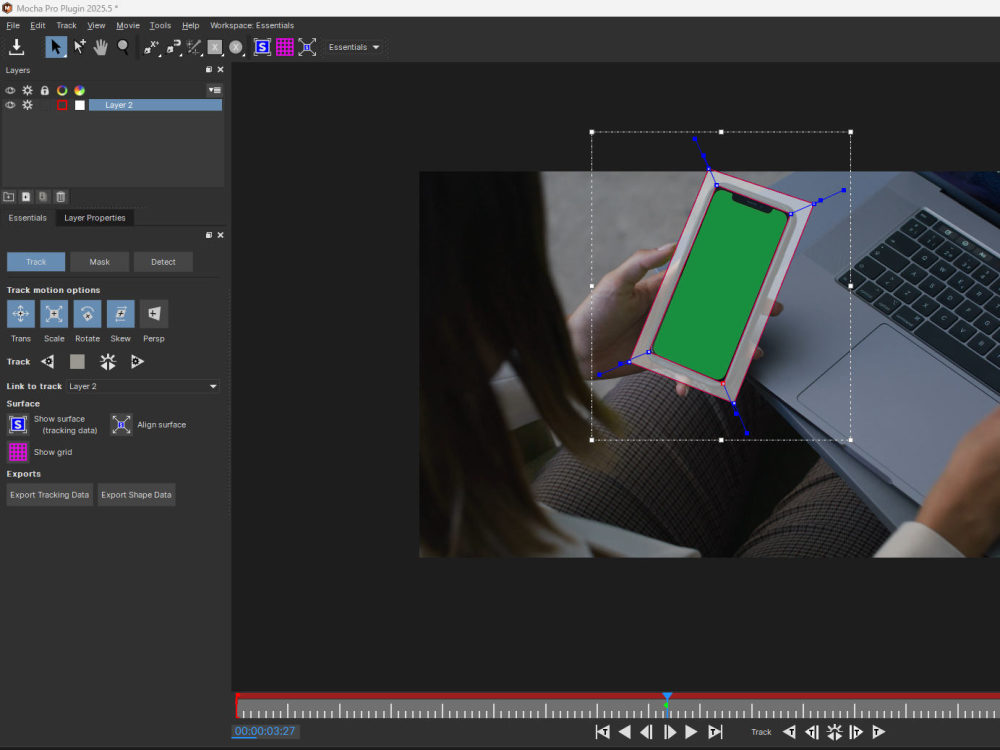
Task: Click Align Surface icon in top toolbar
Action: click(307, 47)
